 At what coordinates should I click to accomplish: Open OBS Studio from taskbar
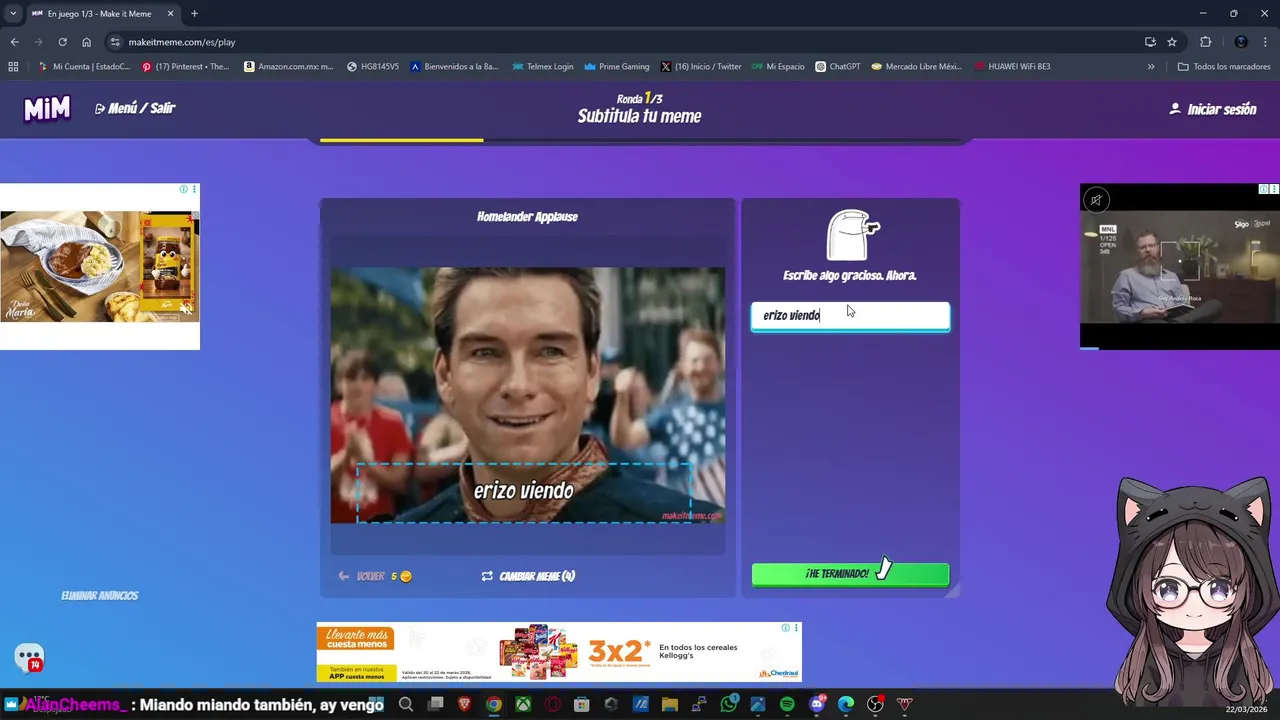pos(875,704)
